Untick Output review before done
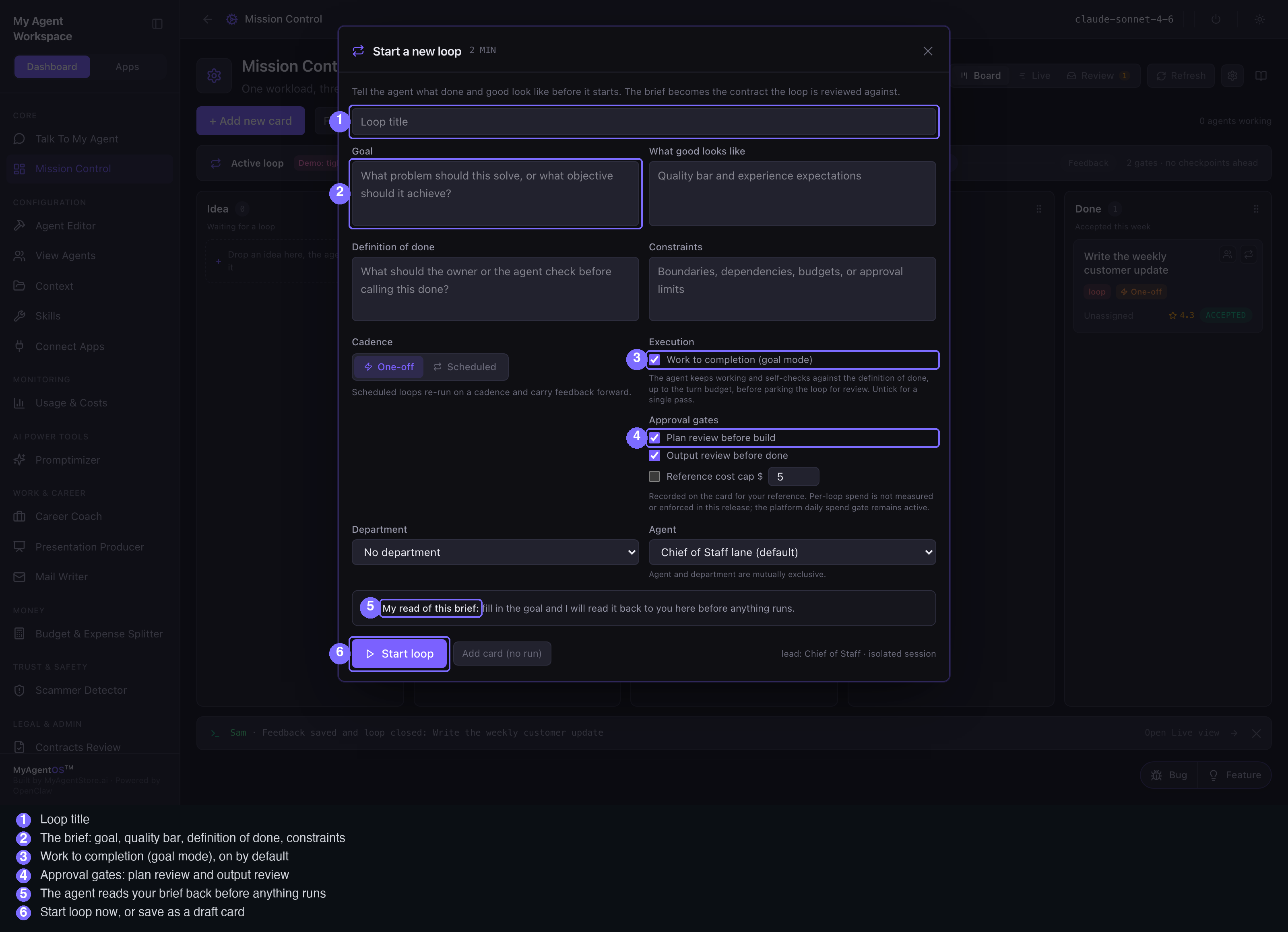The height and width of the screenshot is (932, 1288). click(x=654, y=456)
